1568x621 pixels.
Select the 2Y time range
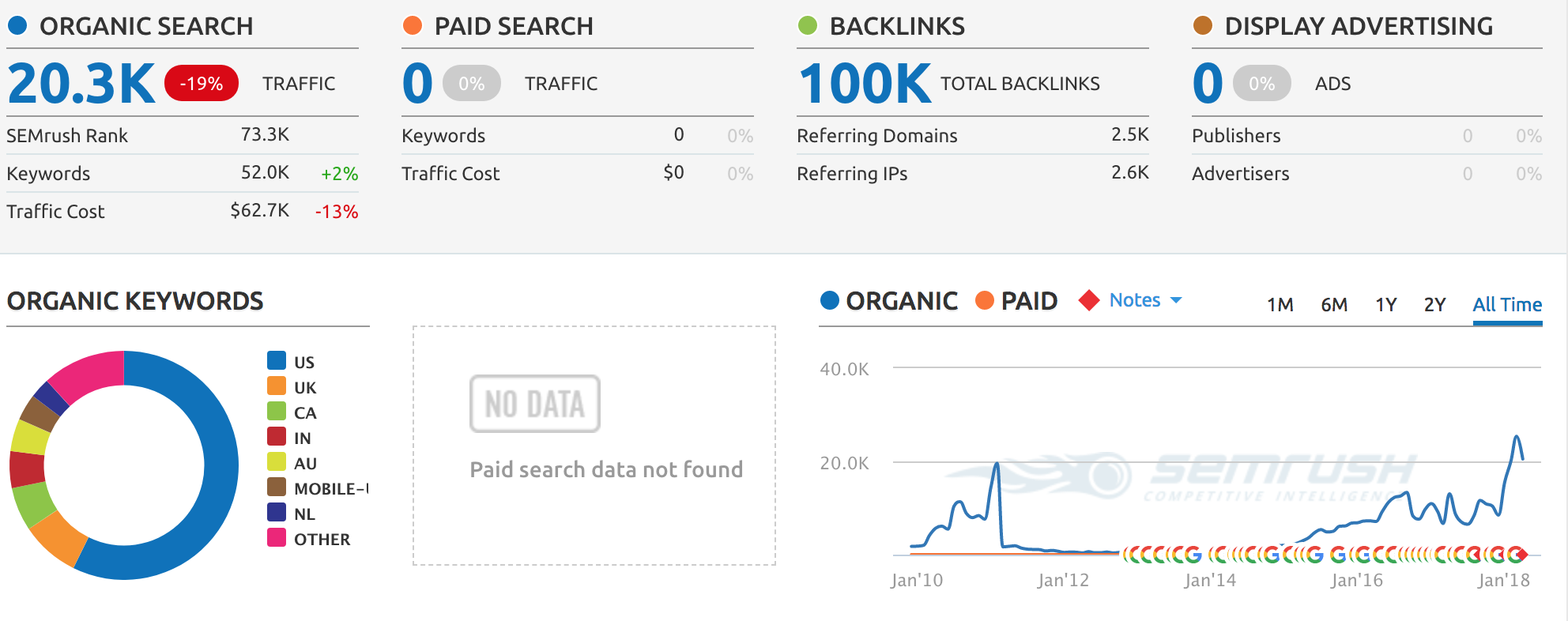click(x=1434, y=304)
